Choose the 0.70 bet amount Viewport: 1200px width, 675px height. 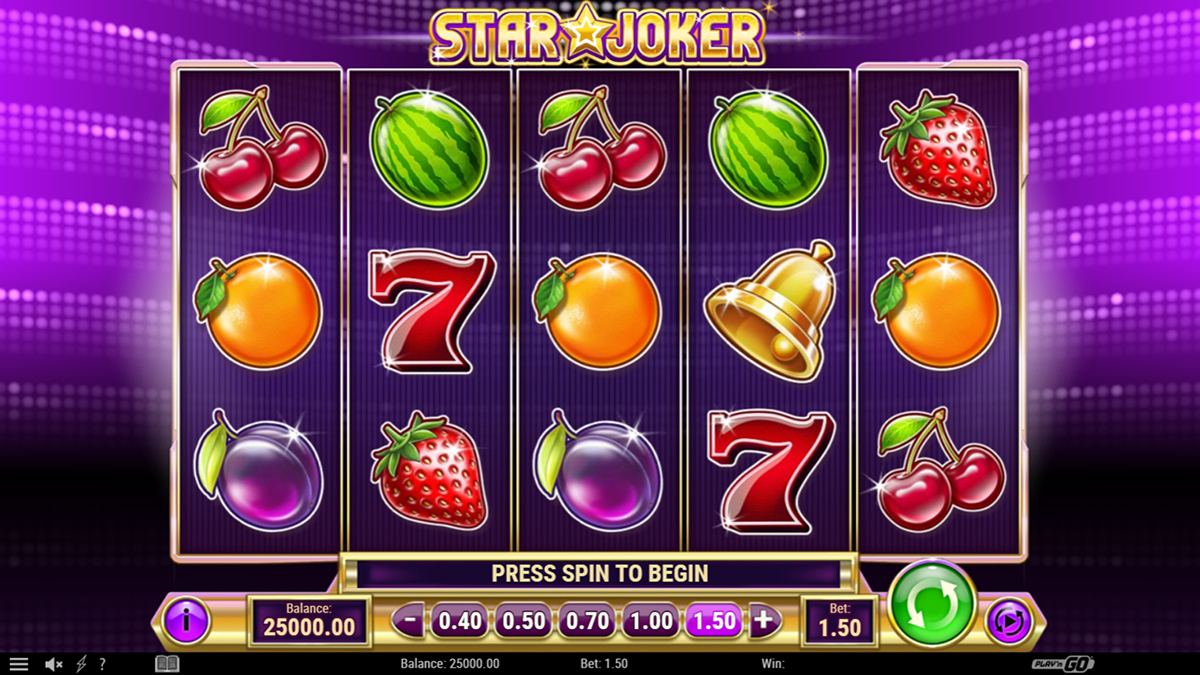588,621
